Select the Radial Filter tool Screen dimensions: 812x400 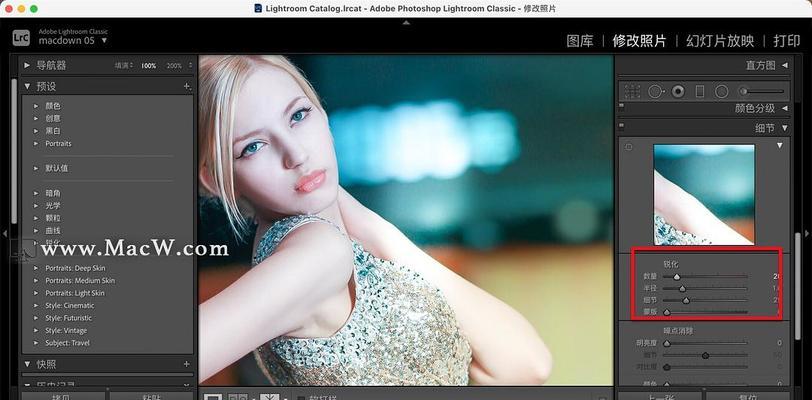(x=721, y=92)
